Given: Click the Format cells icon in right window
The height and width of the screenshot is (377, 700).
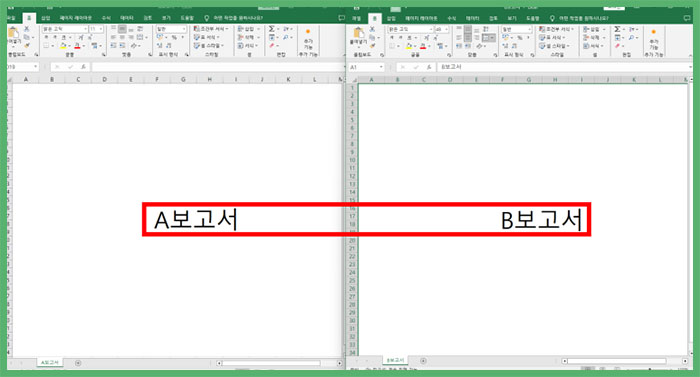Looking at the screenshot, I should pyautogui.click(x=586, y=46).
